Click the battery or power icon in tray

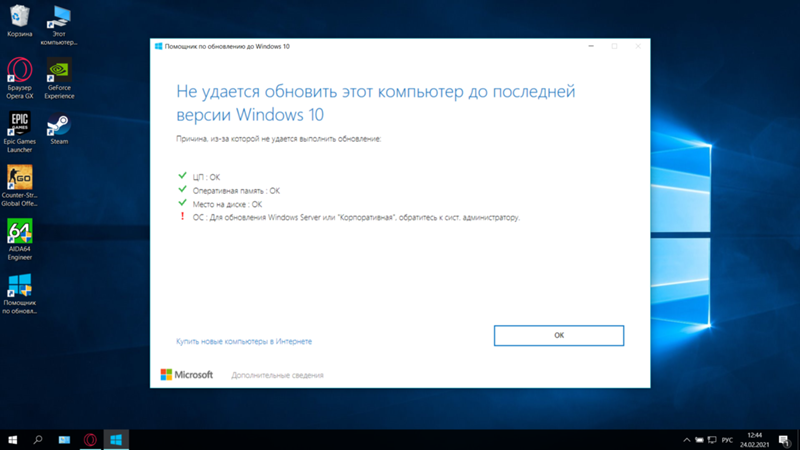pos(699,440)
